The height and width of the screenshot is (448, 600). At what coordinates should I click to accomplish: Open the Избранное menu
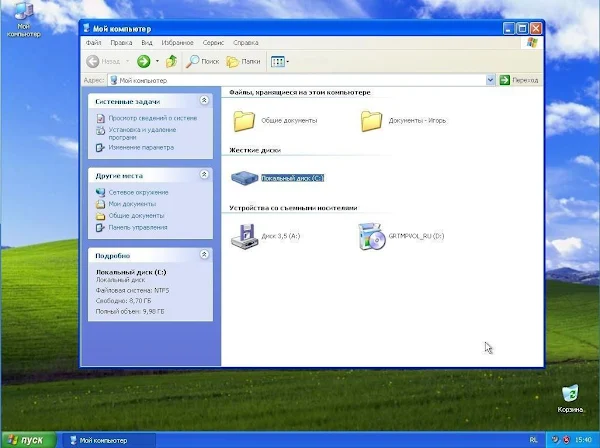[x=178, y=42]
